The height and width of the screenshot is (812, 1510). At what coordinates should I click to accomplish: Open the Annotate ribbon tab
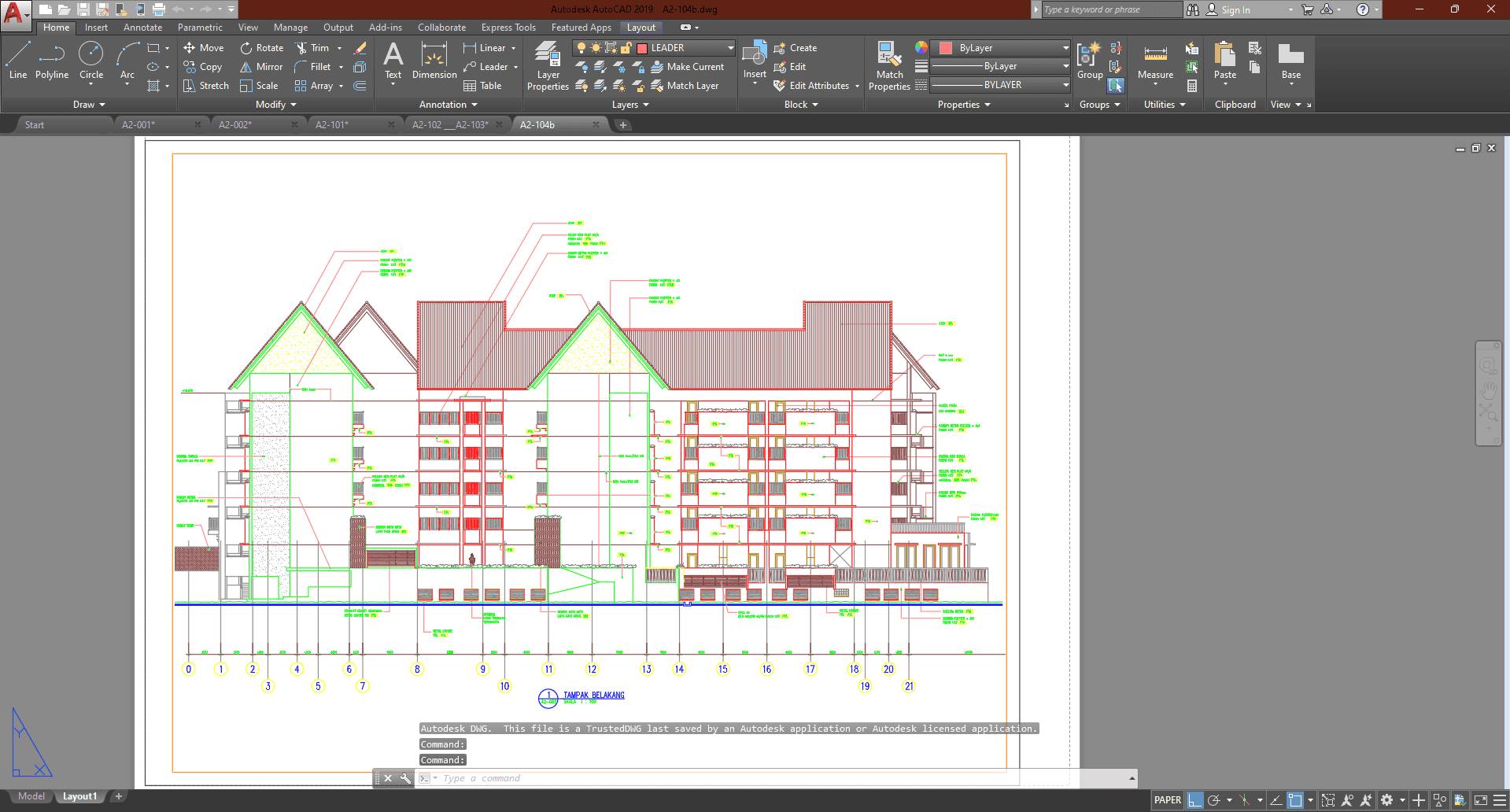tap(142, 28)
